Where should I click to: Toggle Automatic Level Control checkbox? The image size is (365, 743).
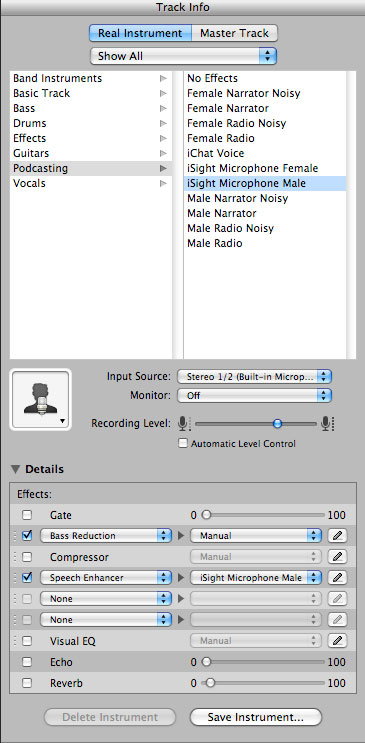click(x=182, y=444)
